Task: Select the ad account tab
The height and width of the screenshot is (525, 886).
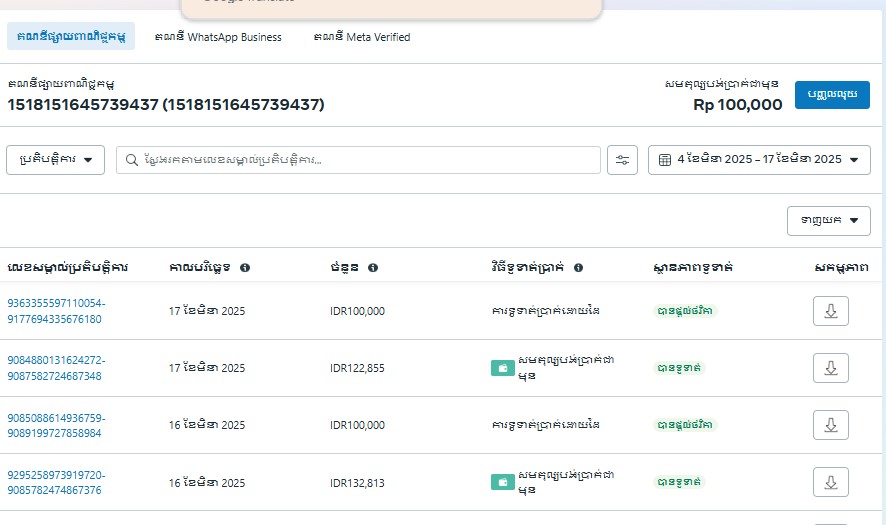Action: click(71, 37)
